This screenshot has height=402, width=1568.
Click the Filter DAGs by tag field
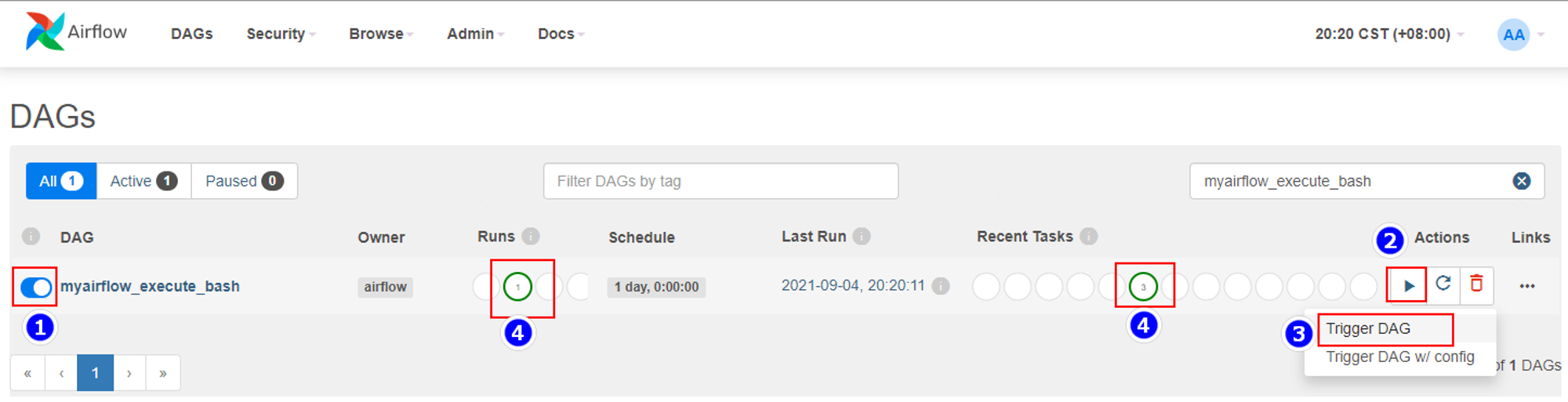[720, 181]
